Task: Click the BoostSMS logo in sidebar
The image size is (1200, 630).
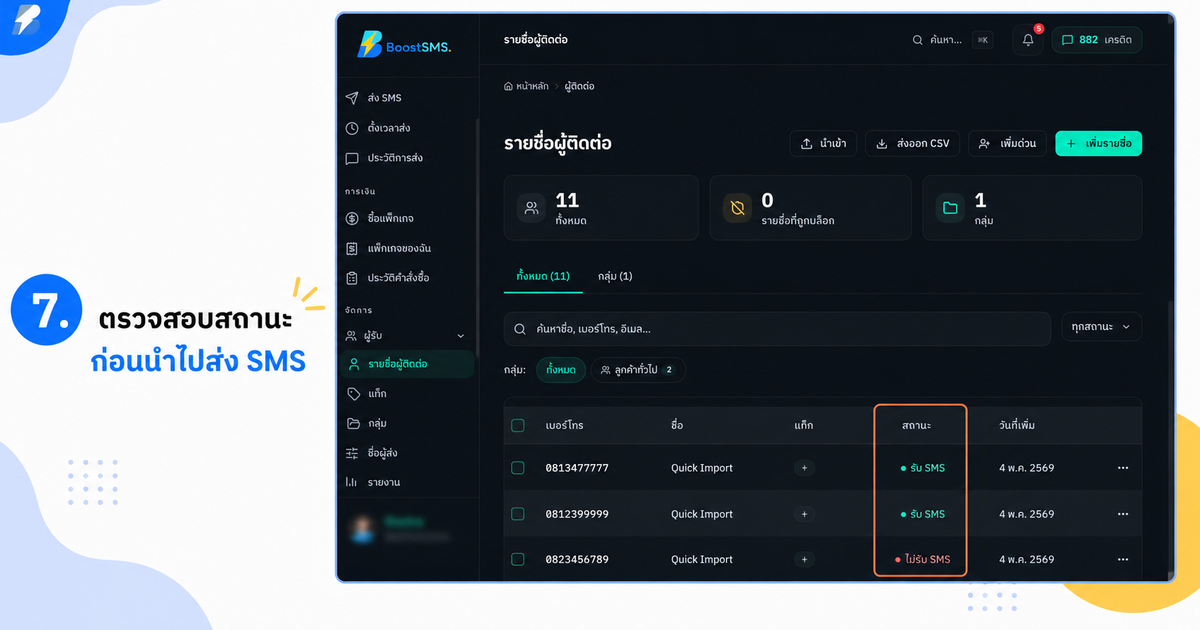Action: click(x=404, y=44)
